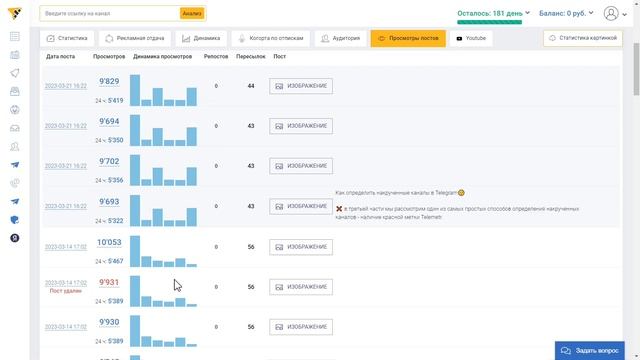This screenshot has height=360, width=640.
Task: Click the views bar chart in 10'053 row
Action: point(163,251)
